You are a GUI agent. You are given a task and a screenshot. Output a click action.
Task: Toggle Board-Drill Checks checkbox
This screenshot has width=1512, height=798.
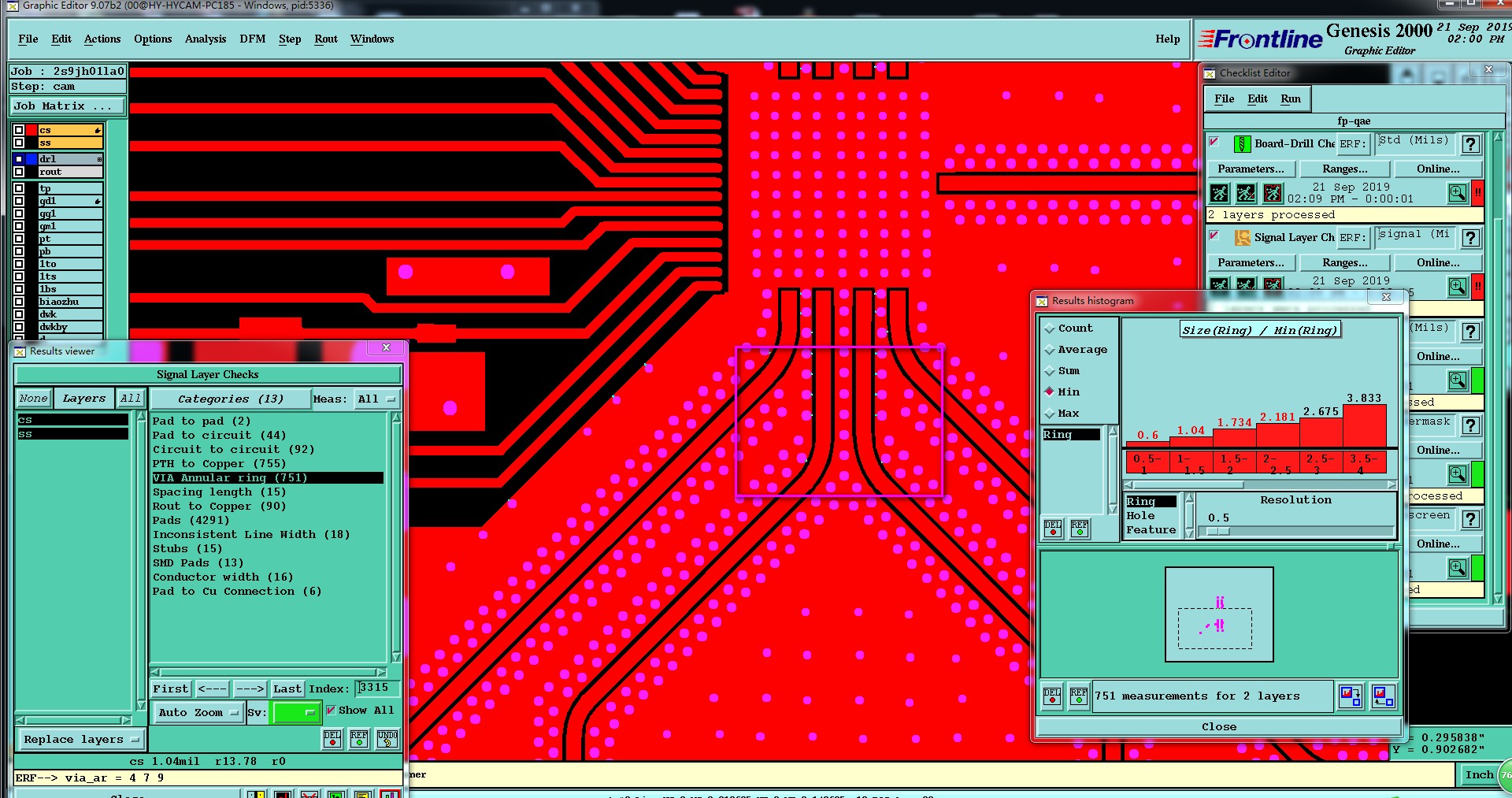(x=1214, y=142)
